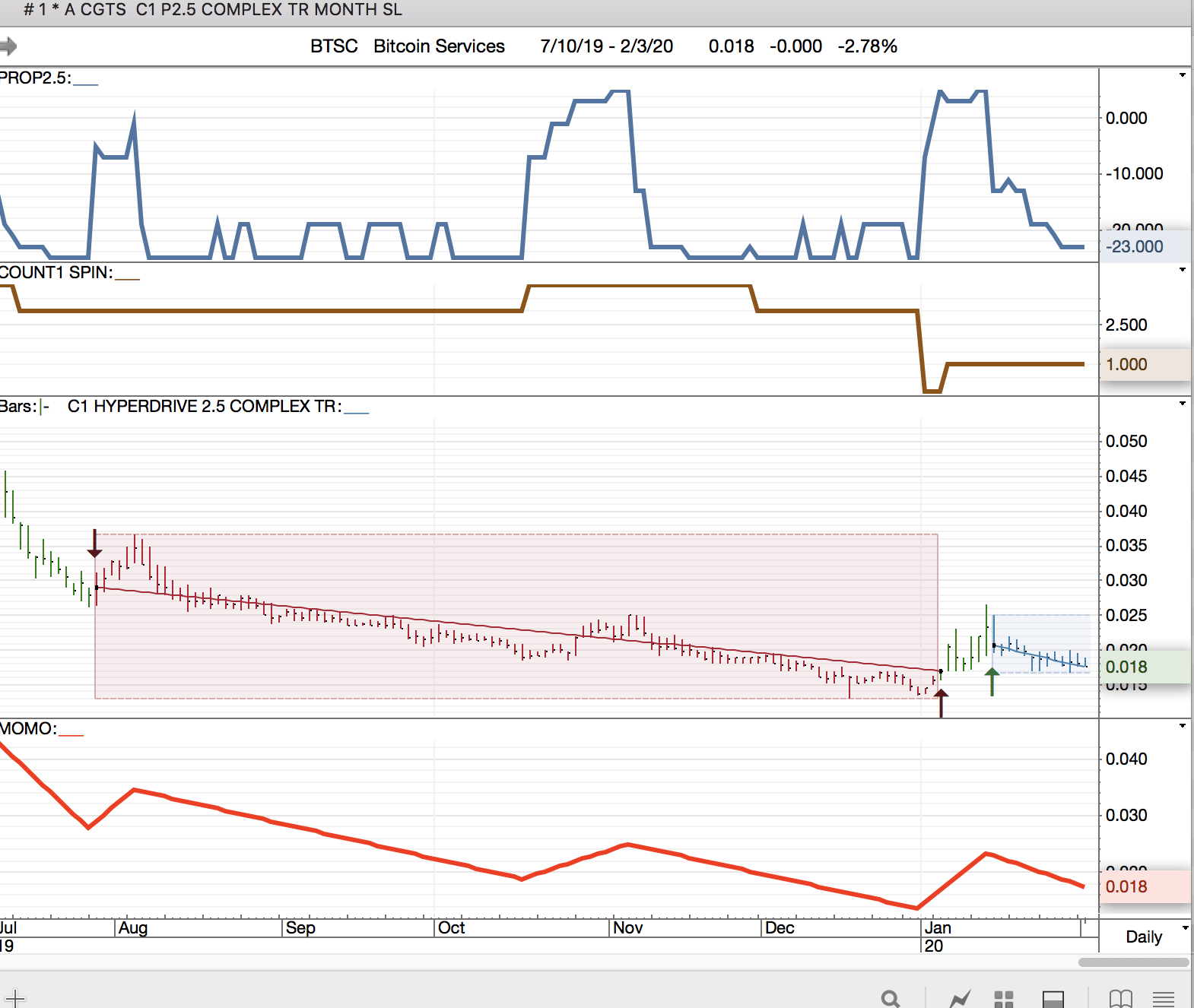Click the 1.000 COUNT1 SPIN value tag
1194x1008 pixels.
(x=1145, y=364)
